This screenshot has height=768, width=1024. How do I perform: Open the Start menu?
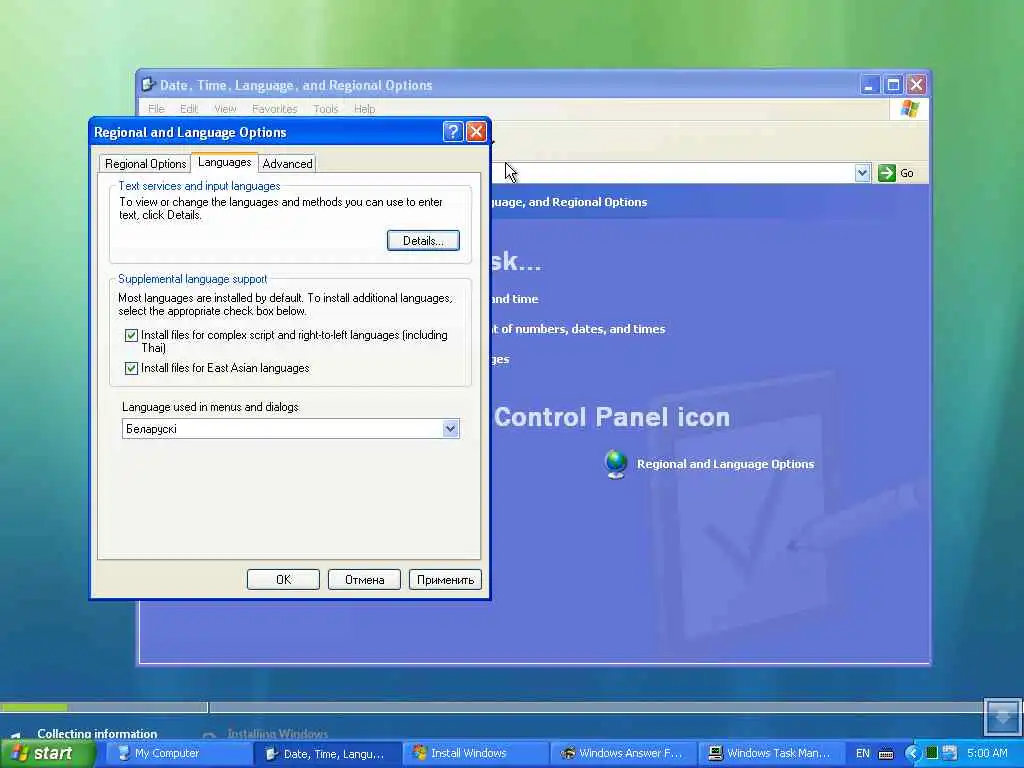click(48, 753)
